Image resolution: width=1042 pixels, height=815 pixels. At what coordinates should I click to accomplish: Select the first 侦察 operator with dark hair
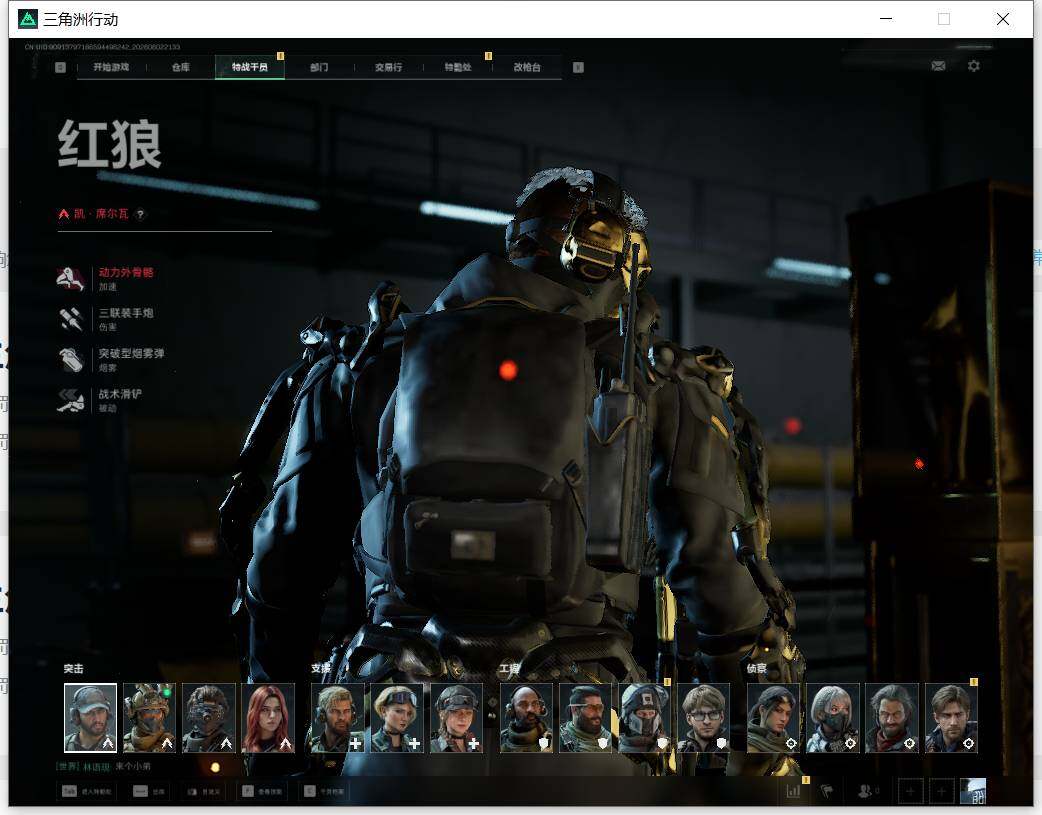pyautogui.click(x=774, y=718)
